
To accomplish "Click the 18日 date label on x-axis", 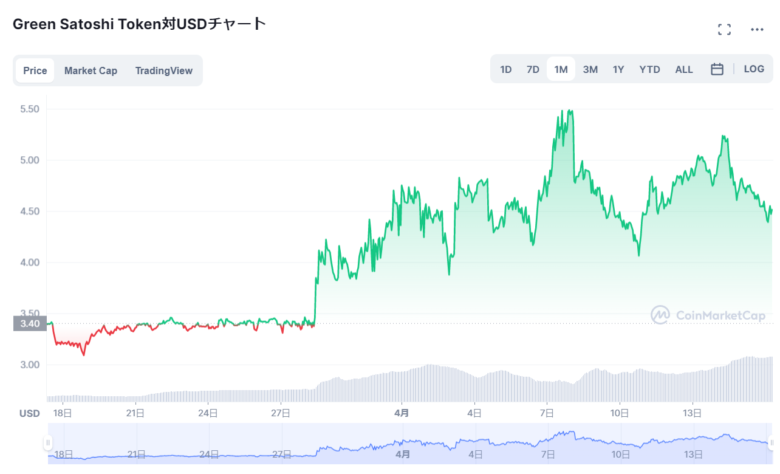I will coord(63,413).
